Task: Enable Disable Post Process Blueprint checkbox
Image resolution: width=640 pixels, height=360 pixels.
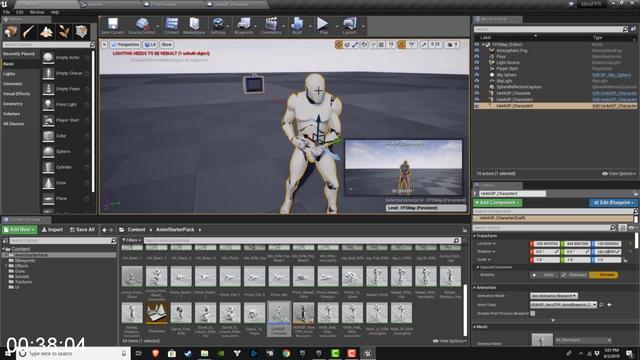Action: (533, 313)
